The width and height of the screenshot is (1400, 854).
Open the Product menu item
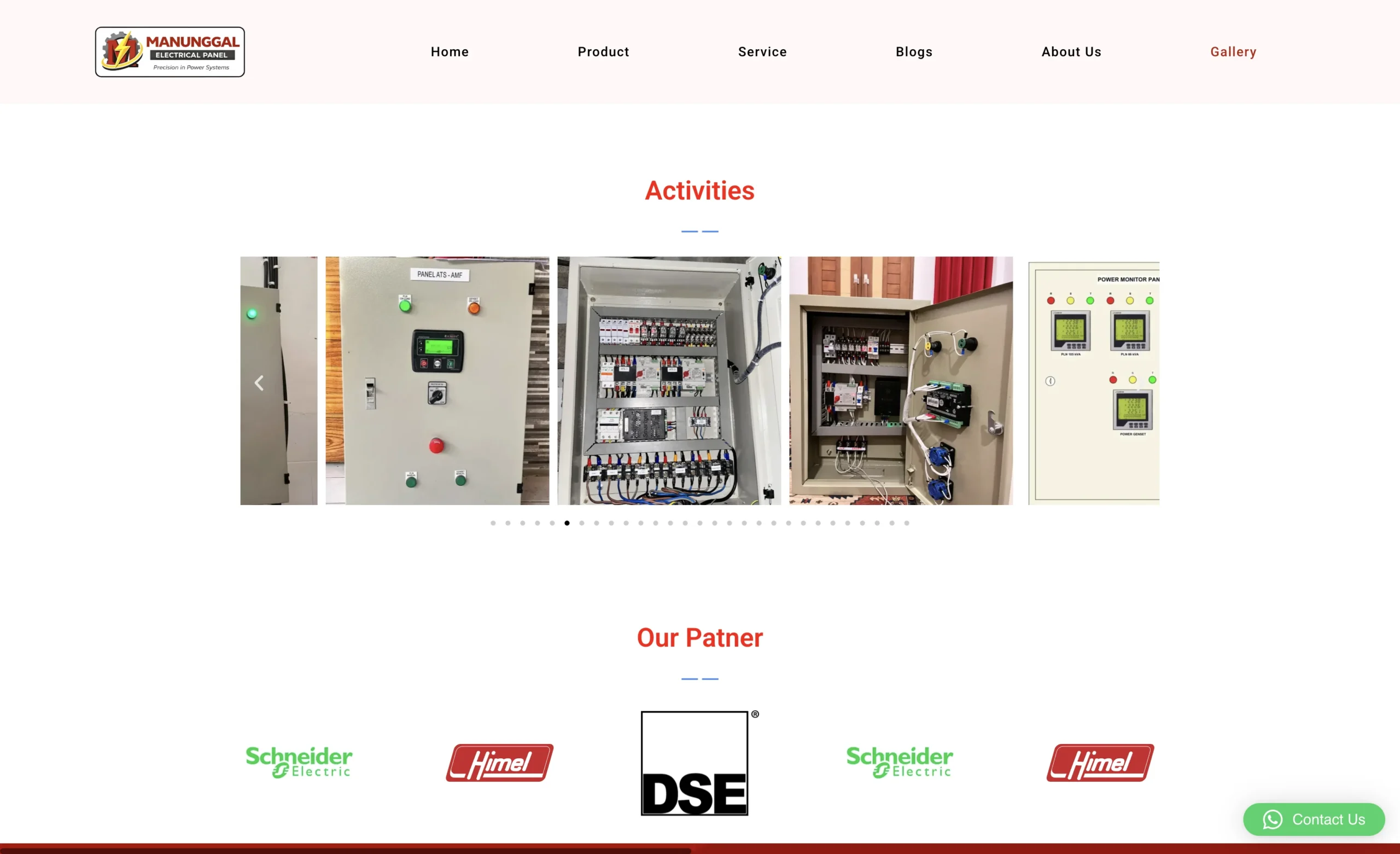(603, 52)
